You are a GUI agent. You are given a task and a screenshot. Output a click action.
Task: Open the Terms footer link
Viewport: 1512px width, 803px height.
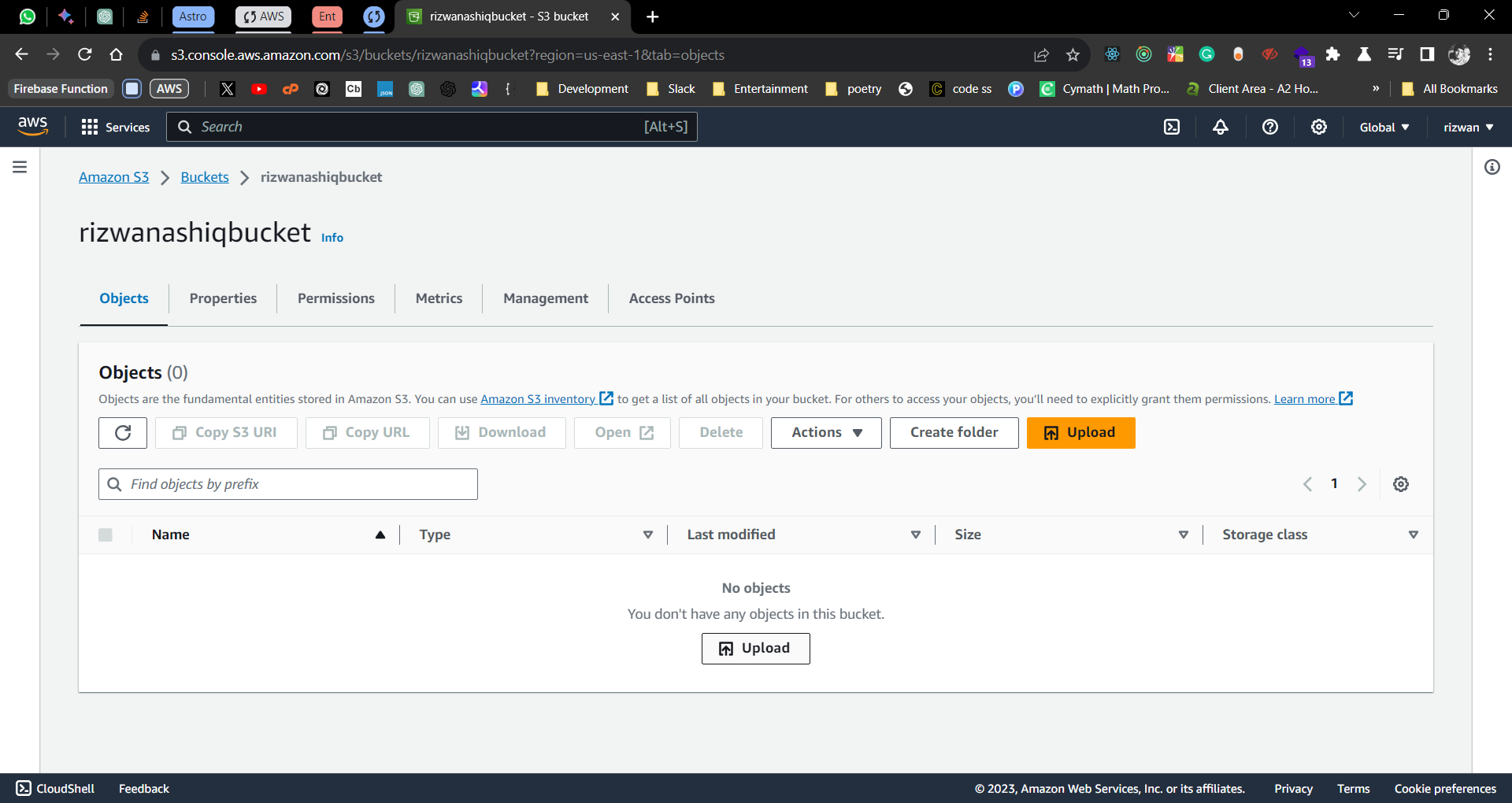pos(1353,789)
